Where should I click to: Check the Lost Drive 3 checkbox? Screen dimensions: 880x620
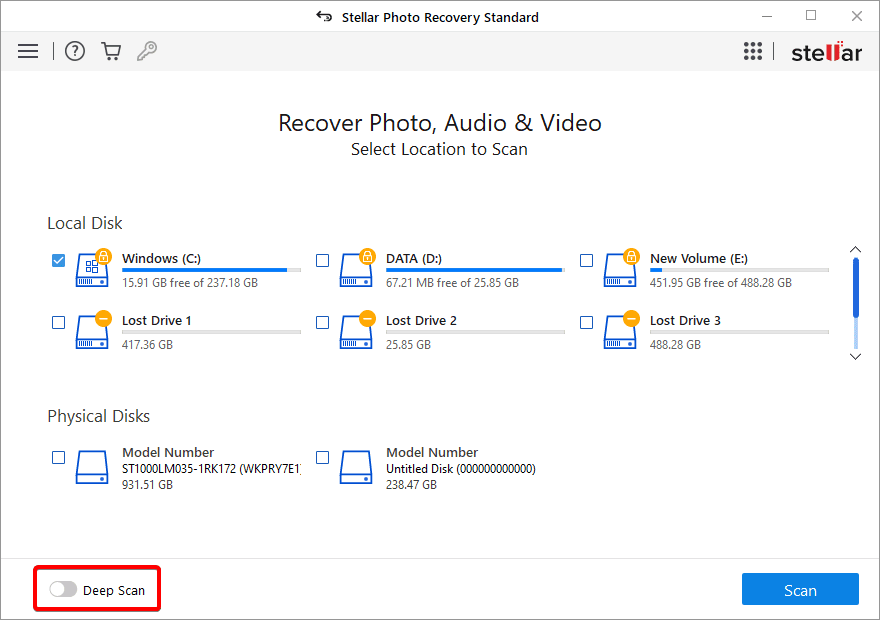point(586,323)
